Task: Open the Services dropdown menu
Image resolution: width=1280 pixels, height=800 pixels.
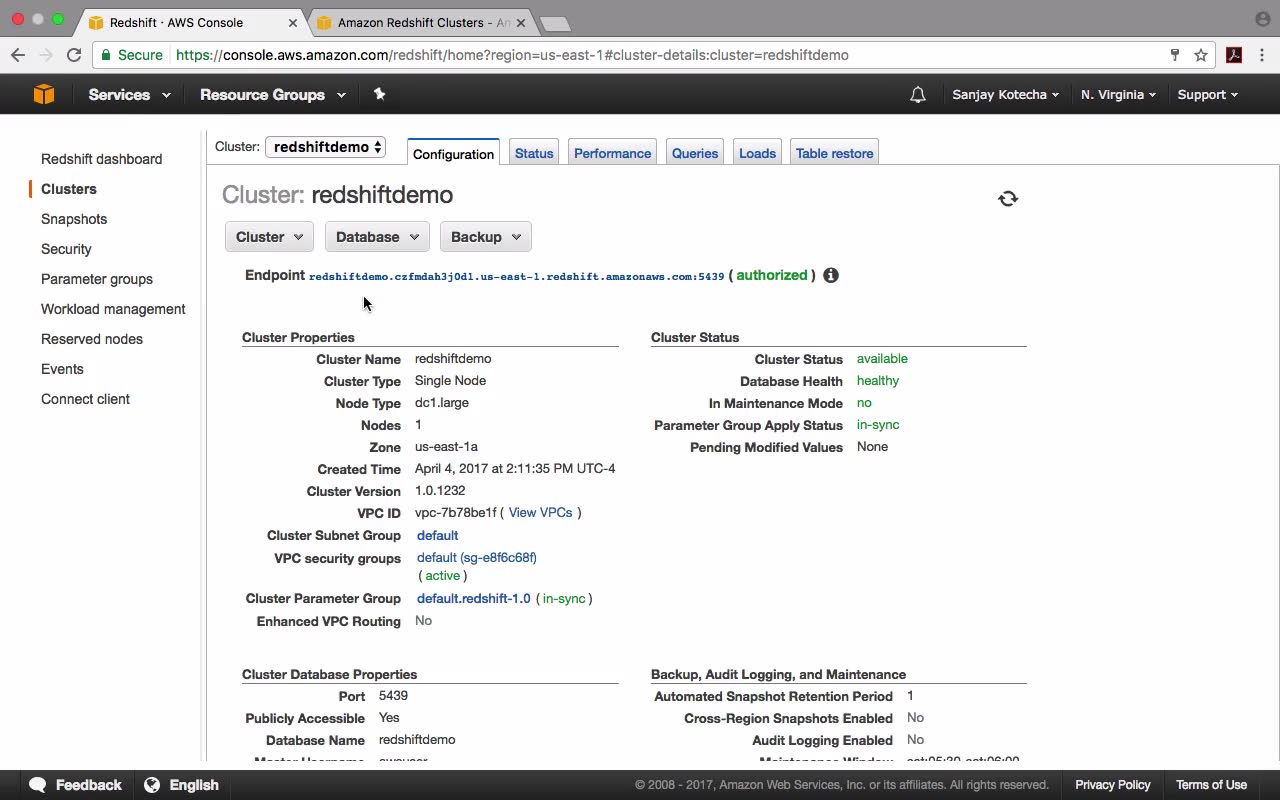Action: [x=129, y=95]
